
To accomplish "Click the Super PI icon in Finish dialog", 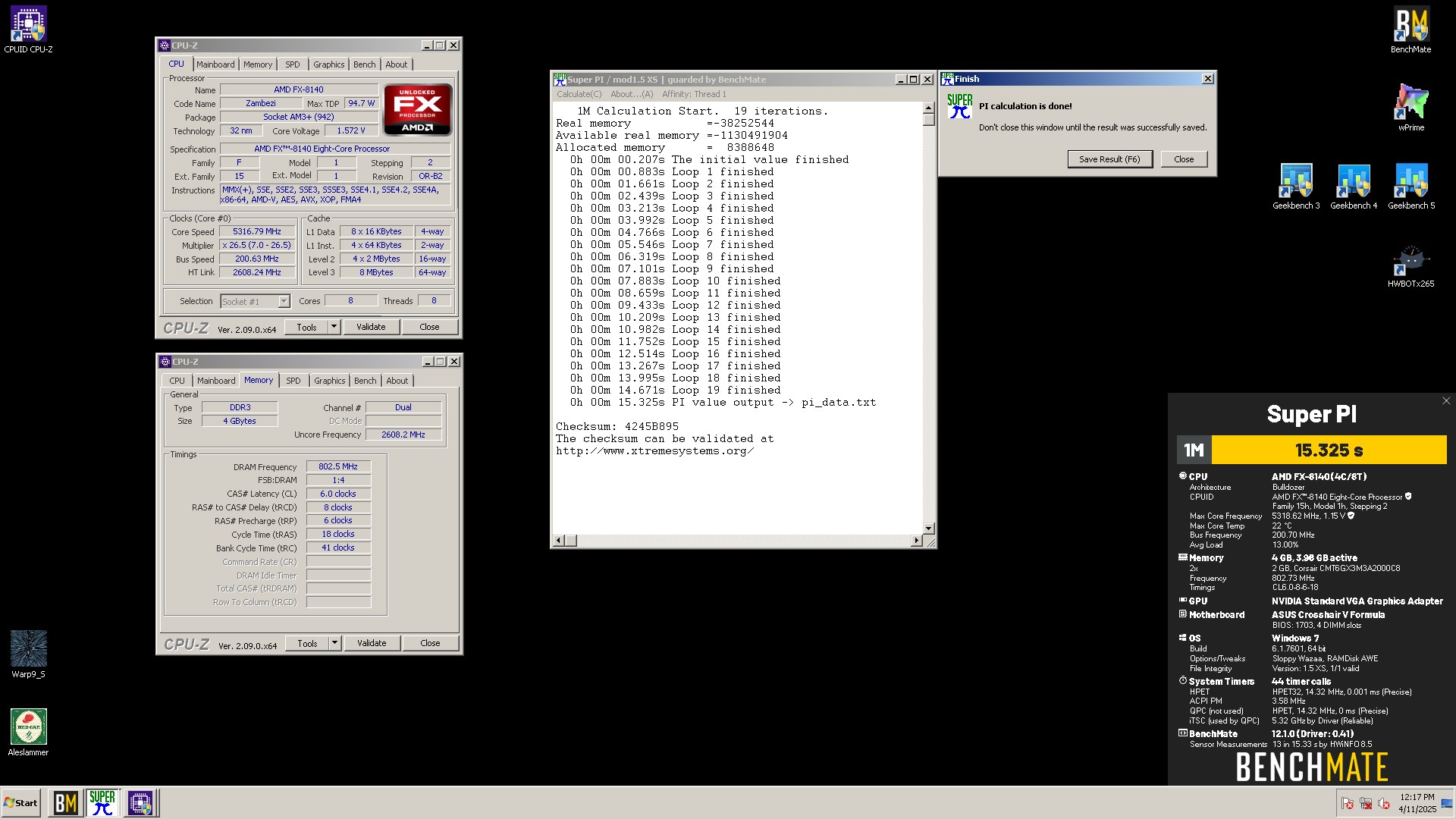I will tap(959, 106).
